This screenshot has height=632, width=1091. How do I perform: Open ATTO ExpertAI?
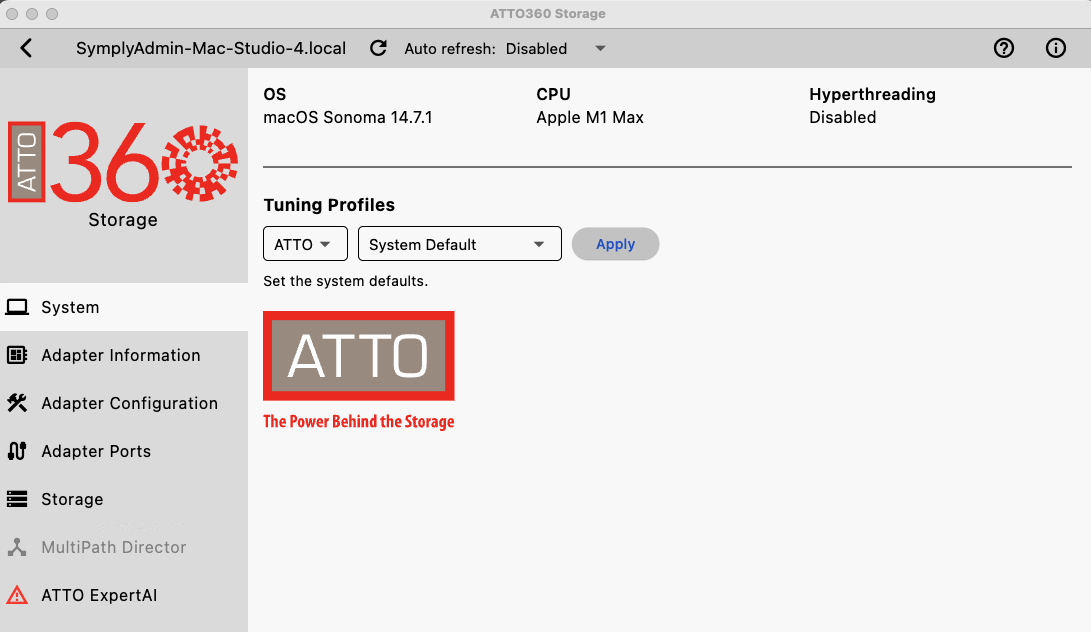coord(124,595)
